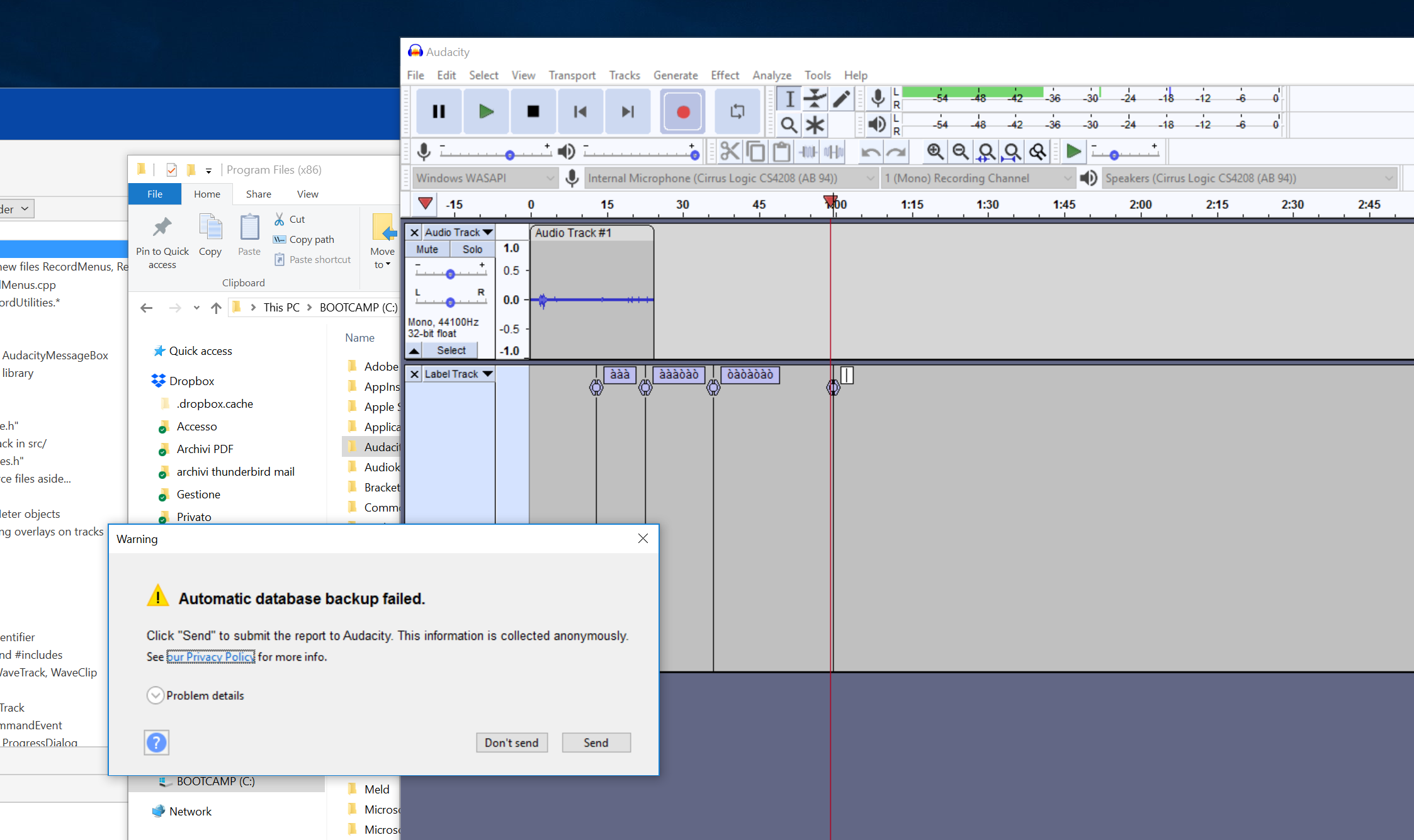Image resolution: width=1414 pixels, height=840 pixels.
Task: Open the Windows WASAPI host dropdown
Action: point(485,178)
